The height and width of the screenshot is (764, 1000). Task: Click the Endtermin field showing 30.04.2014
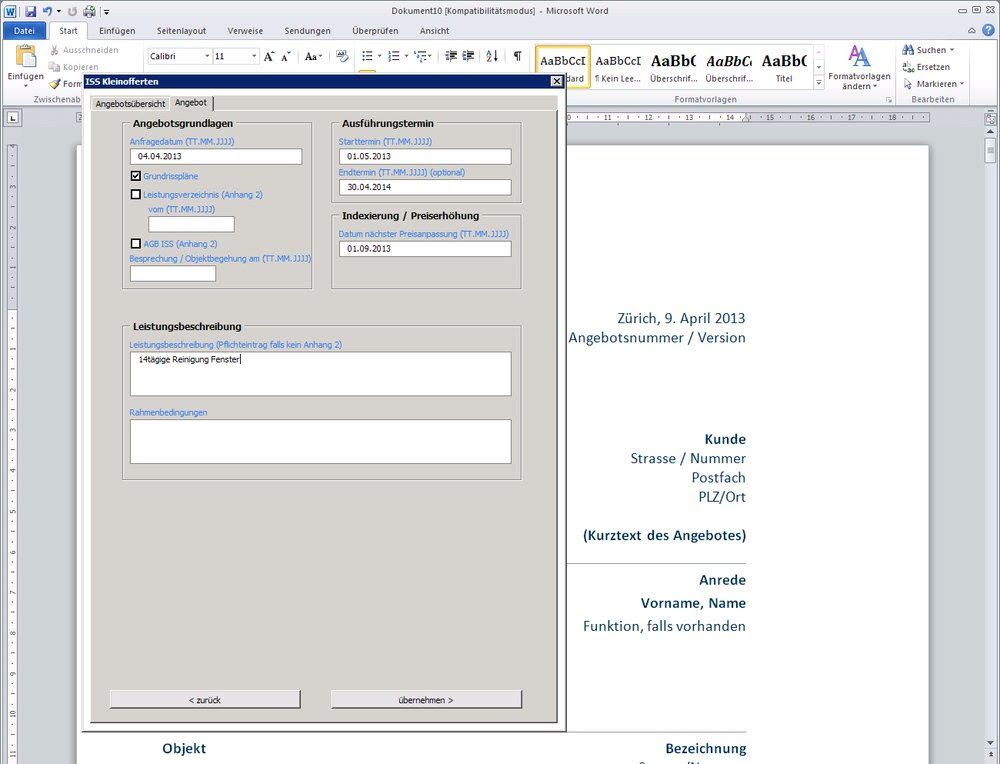point(425,187)
